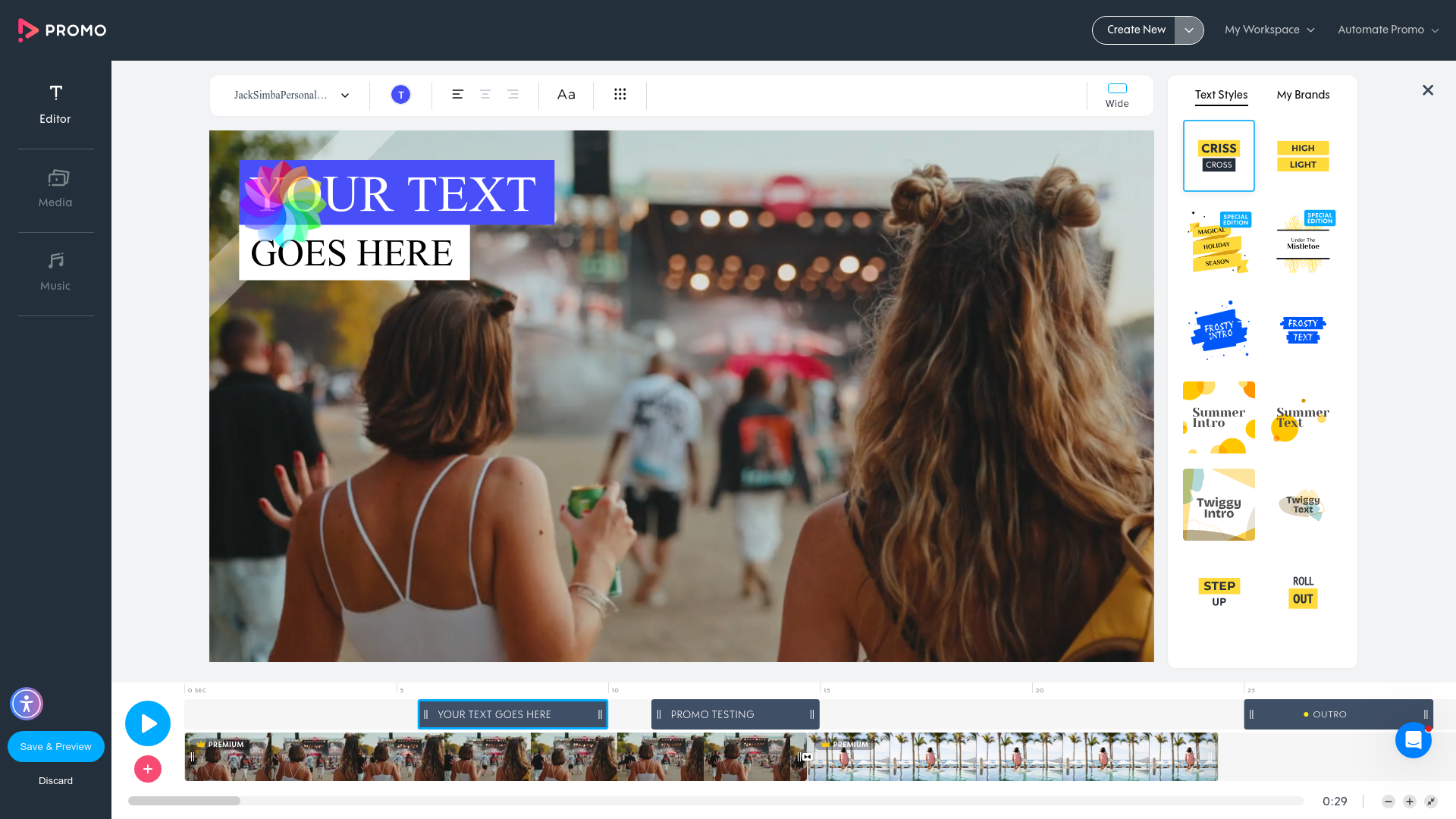The height and width of the screenshot is (819, 1456).
Task: Play the video preview
Action: click(x=148, y=723)
